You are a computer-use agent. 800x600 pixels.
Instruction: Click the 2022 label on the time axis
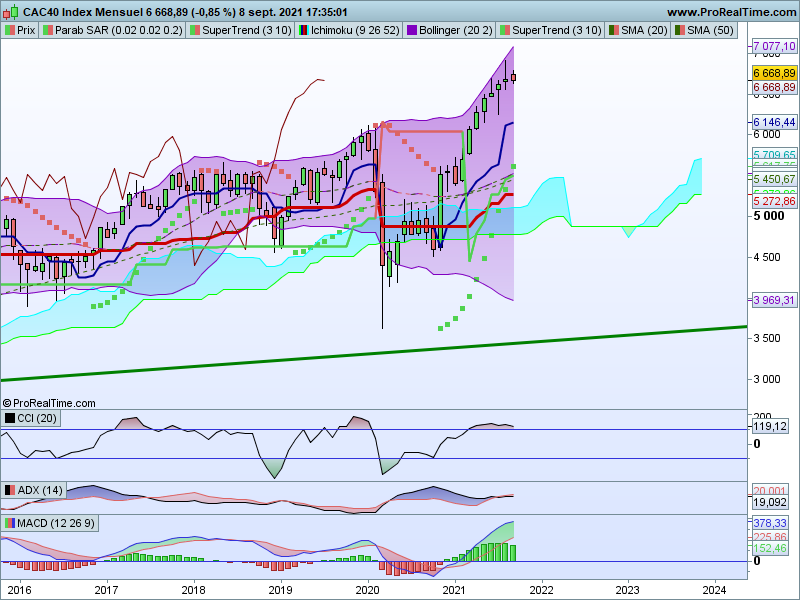[541, 590]
